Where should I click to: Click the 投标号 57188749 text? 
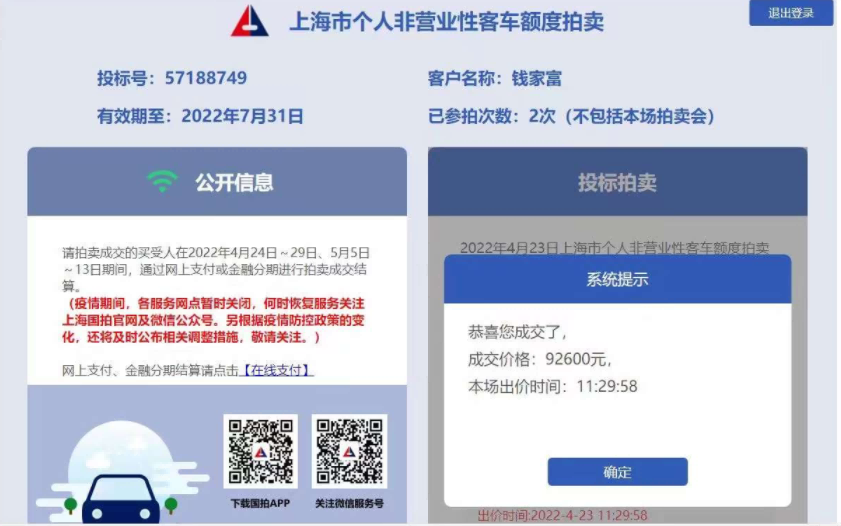point(172,78)
